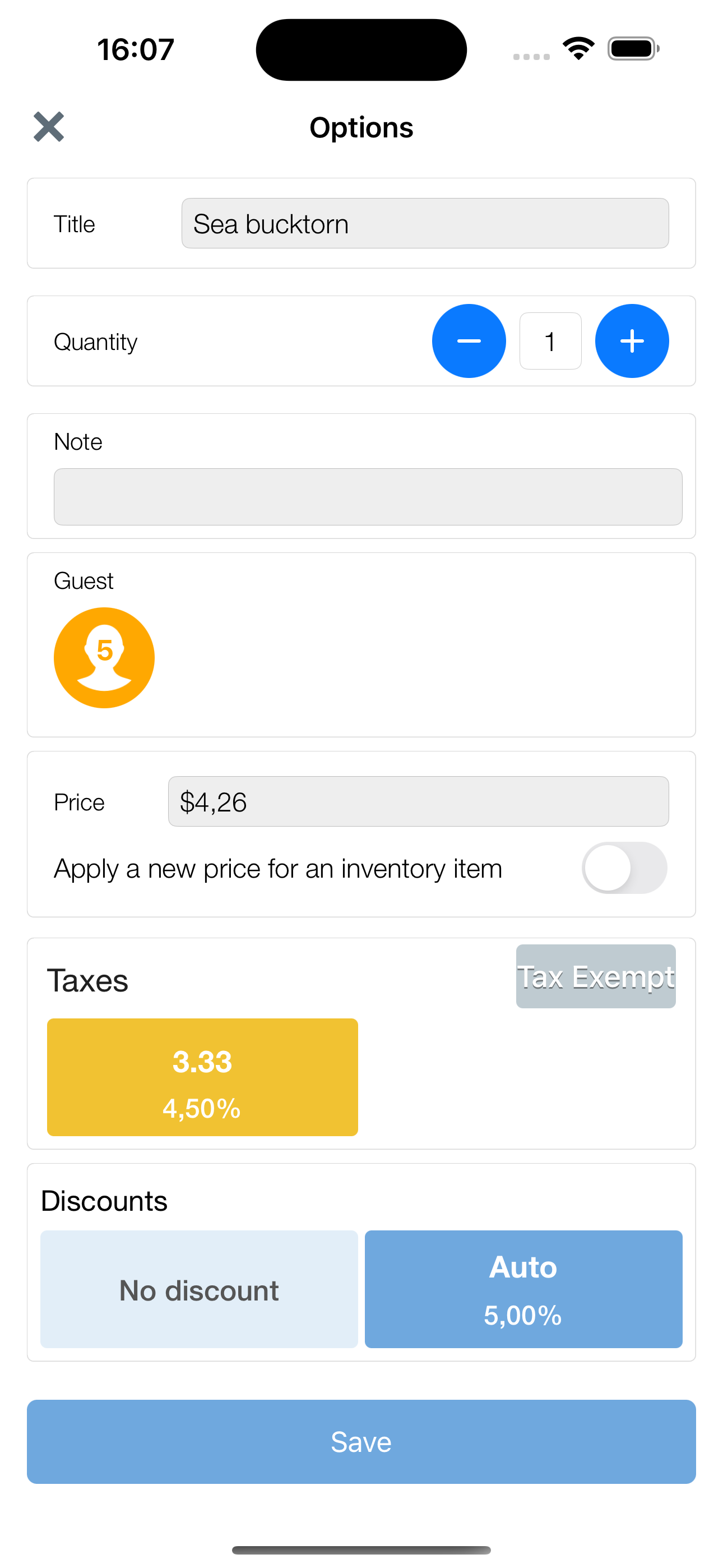
Task: Edit the Title field Sea bucktorn
Action: [425, 223]
